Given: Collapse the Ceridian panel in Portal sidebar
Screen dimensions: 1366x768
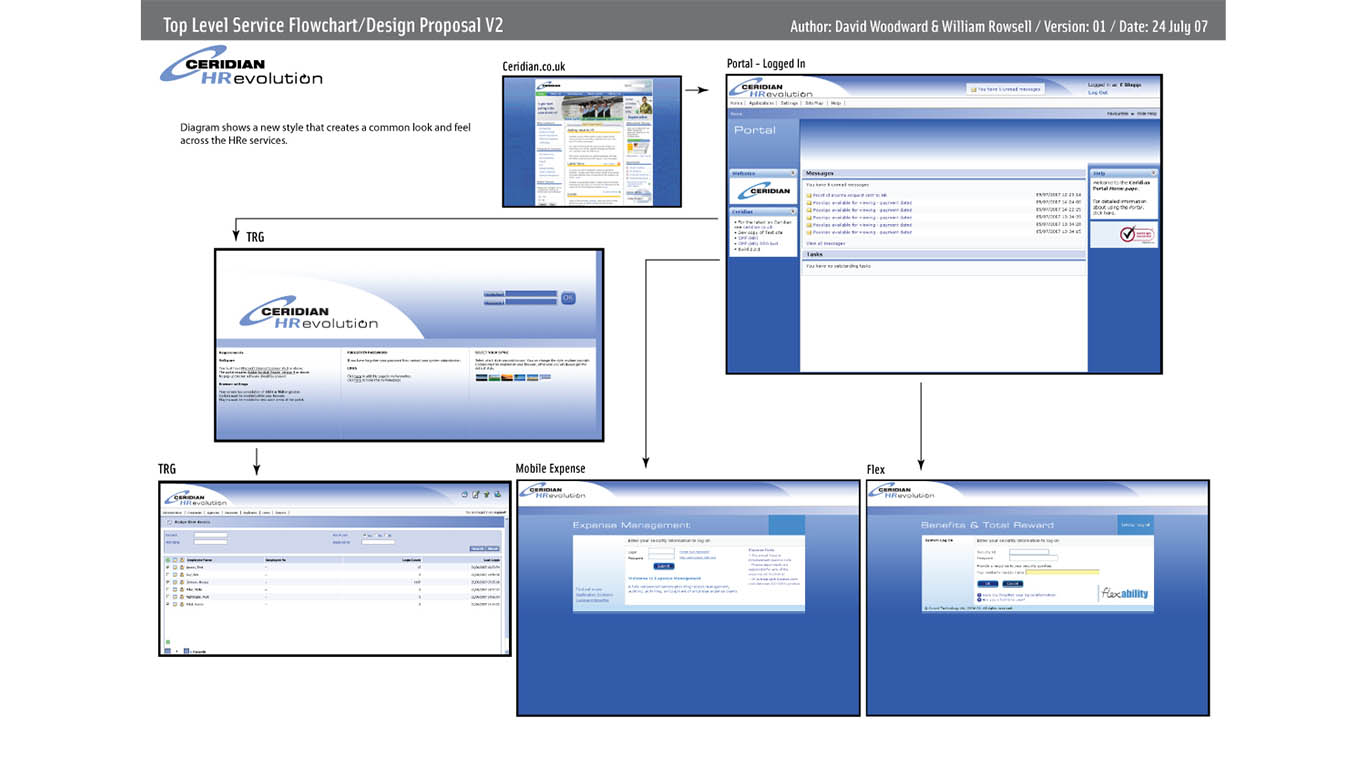Looking at the screenshot, I should point(793,212).
